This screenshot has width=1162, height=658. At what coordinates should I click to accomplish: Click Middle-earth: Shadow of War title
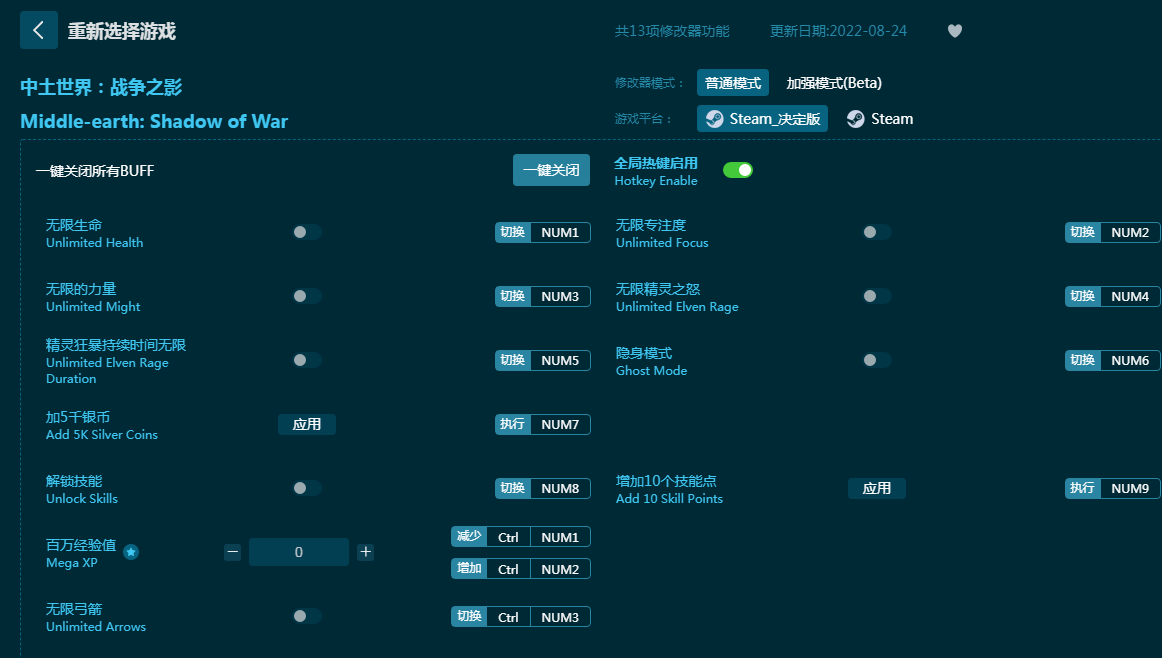pyautogui.click(x=154, y=122)
